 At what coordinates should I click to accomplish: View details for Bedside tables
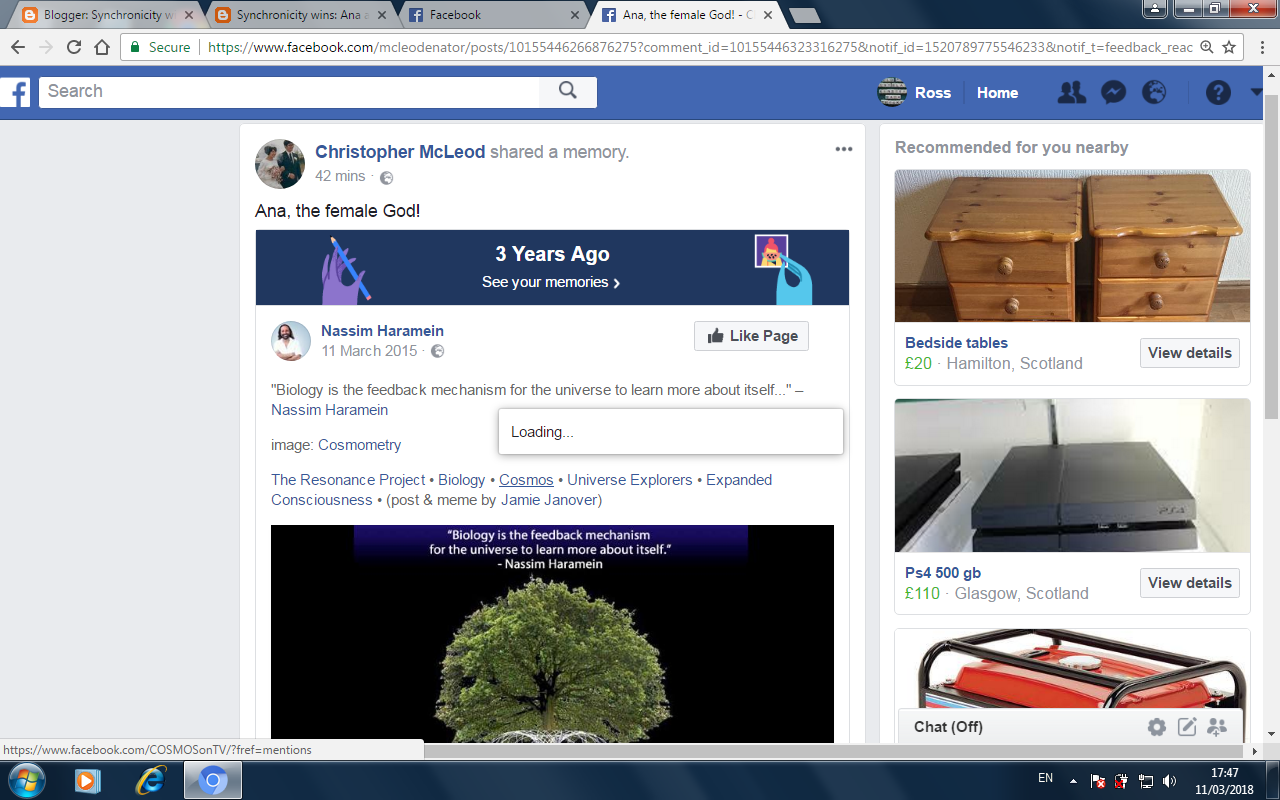(1190, 353)
